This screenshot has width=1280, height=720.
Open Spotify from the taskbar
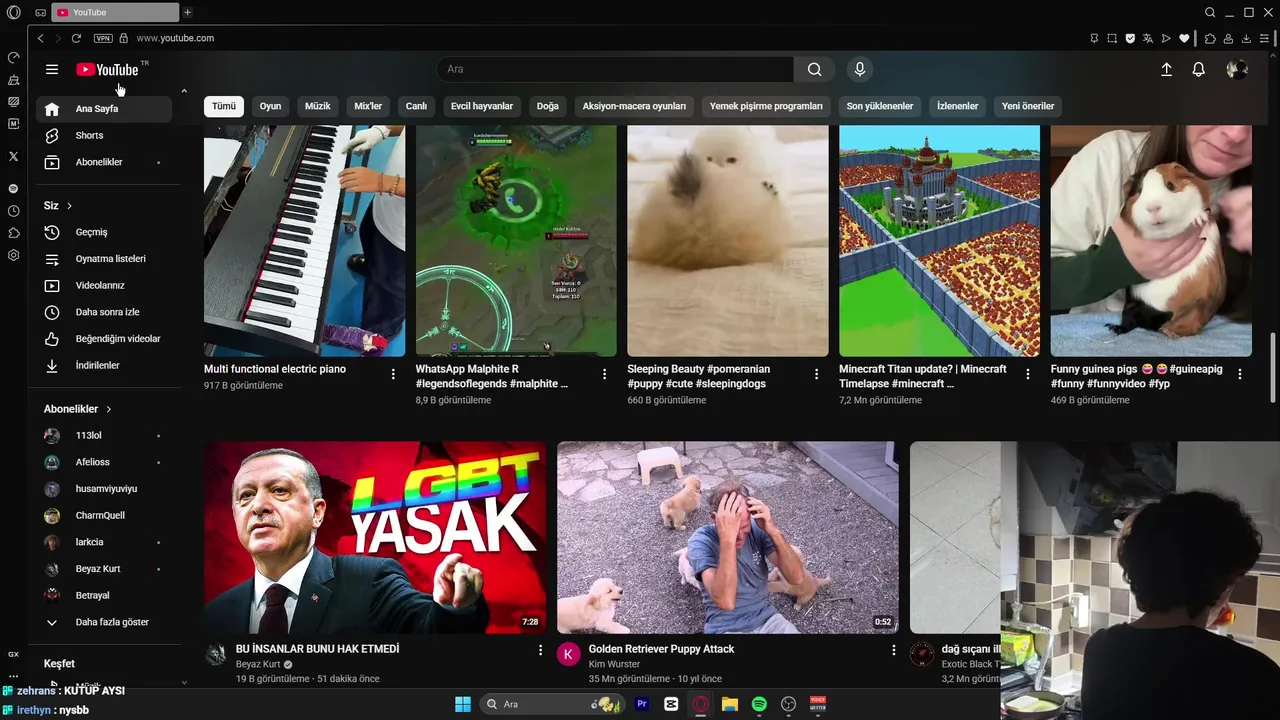pyautogui.click(x=759, y=704)
